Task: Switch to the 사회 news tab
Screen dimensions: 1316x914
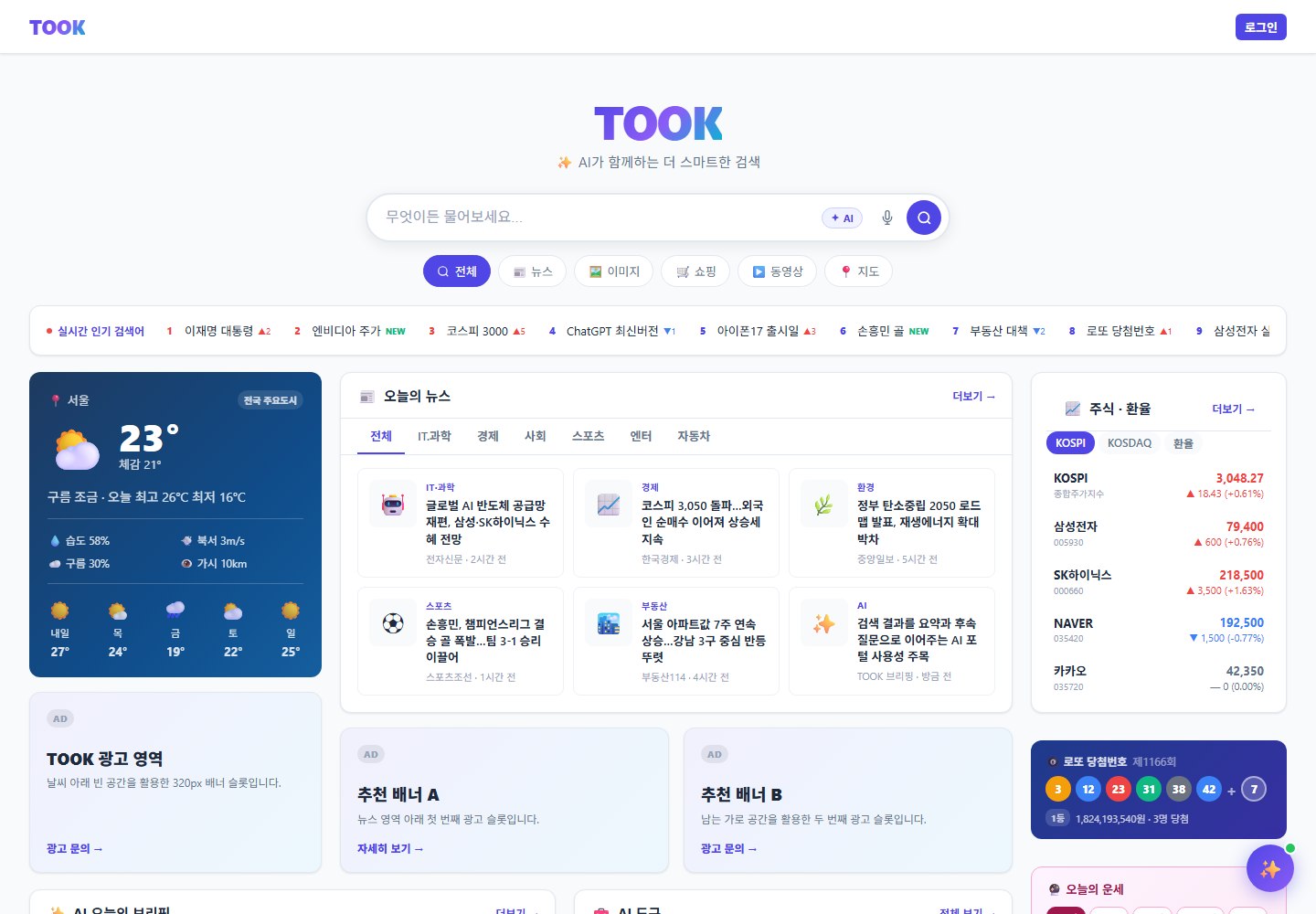Action: point(536,436)
